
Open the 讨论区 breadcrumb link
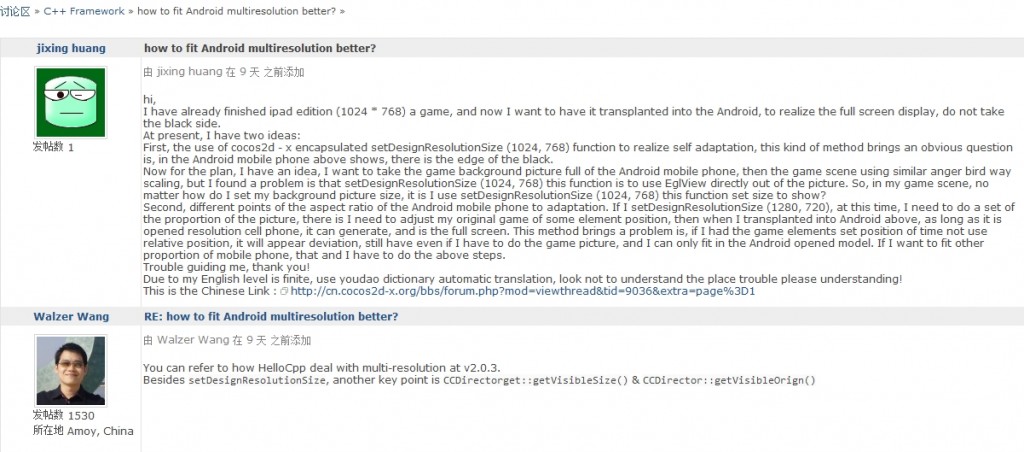pos(16,11)
